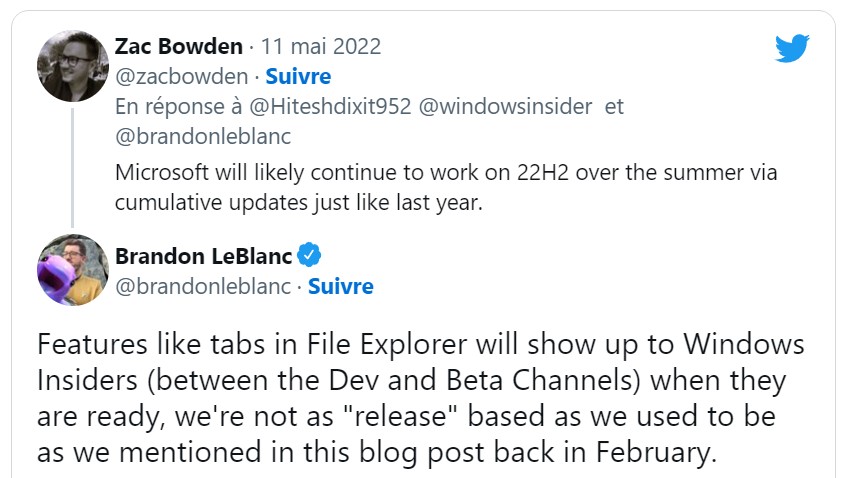Click the @brandonleblanc handle under Brandon LeBlanc
This screenshot has width=856, height=478.
pyautogui.click(x=203, y=286)
